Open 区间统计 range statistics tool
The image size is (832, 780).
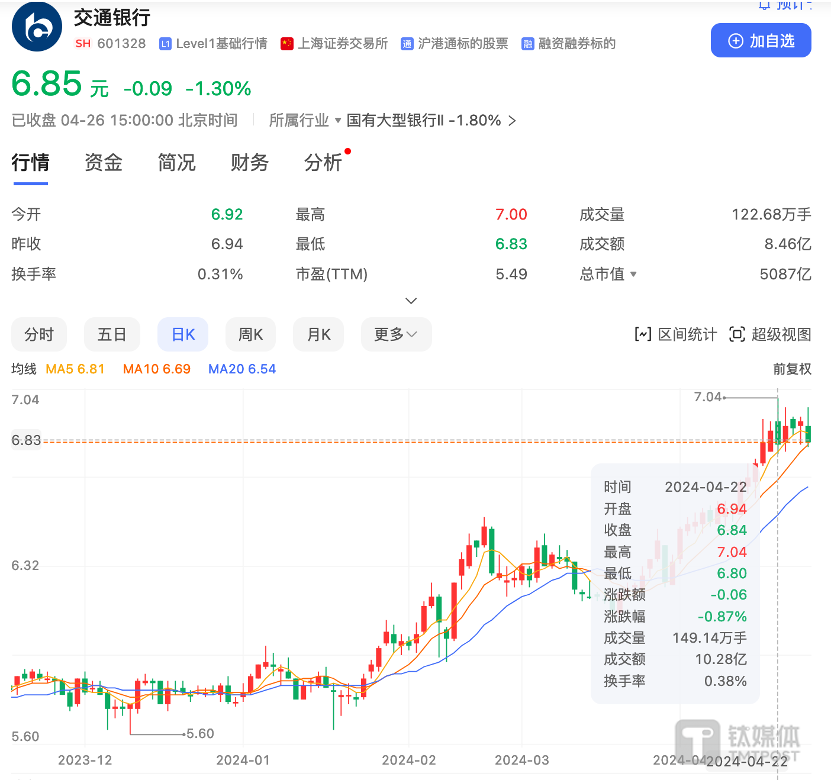pyautogui.click(x=676, y=334)
